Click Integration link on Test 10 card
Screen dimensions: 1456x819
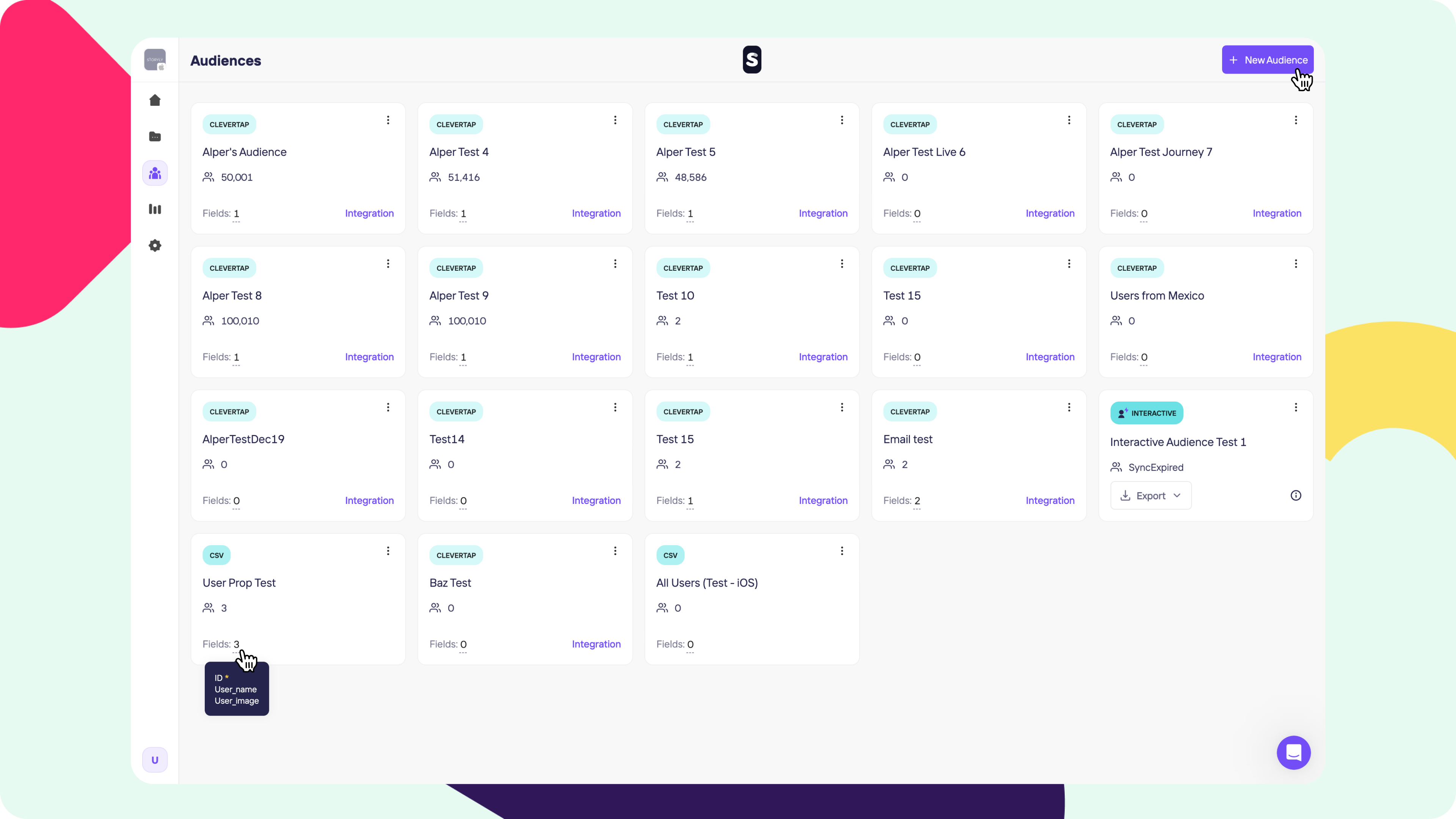823,357
